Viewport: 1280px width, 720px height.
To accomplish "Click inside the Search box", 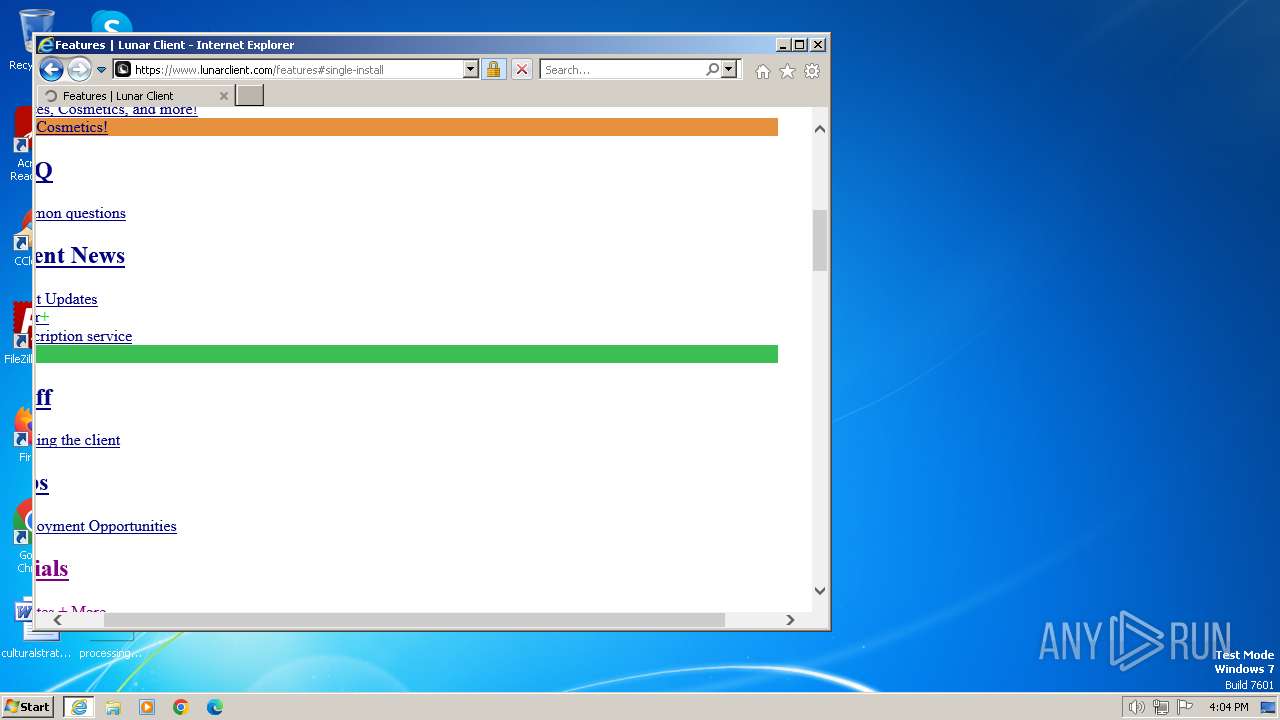I will click(x=622, y=70).
